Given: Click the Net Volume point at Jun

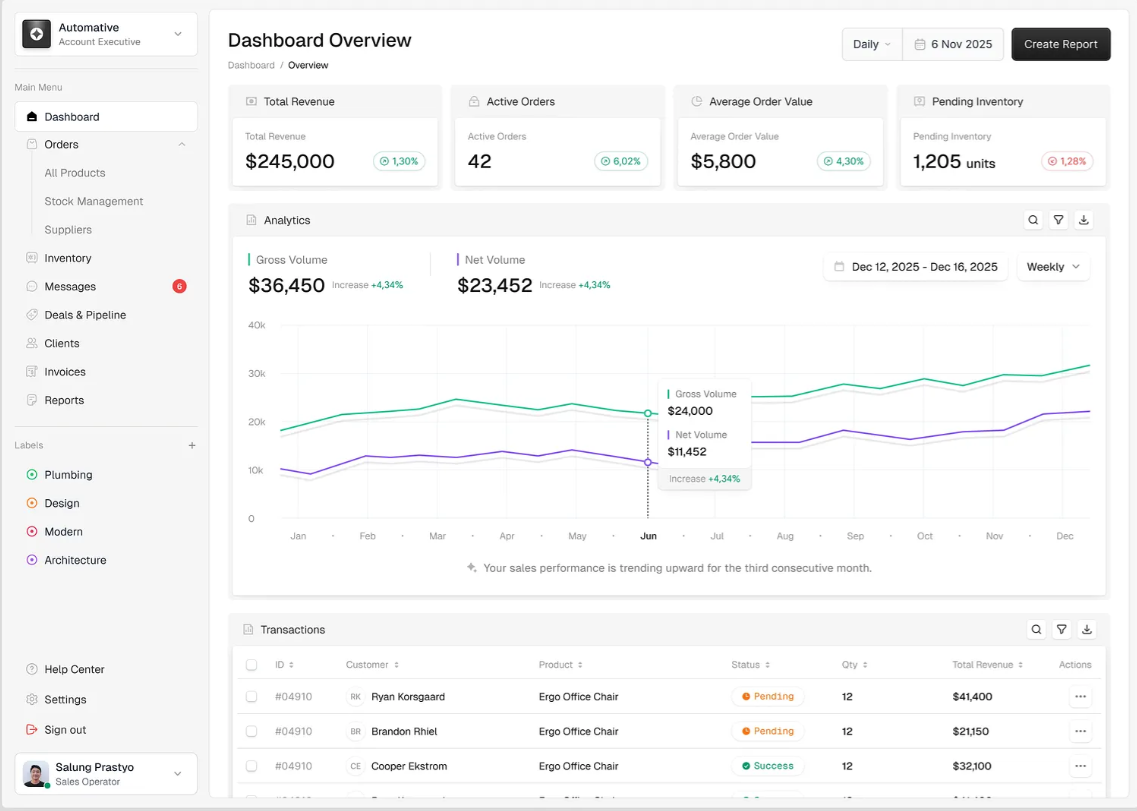Looking at the screenshot, I should coord(648,462).
